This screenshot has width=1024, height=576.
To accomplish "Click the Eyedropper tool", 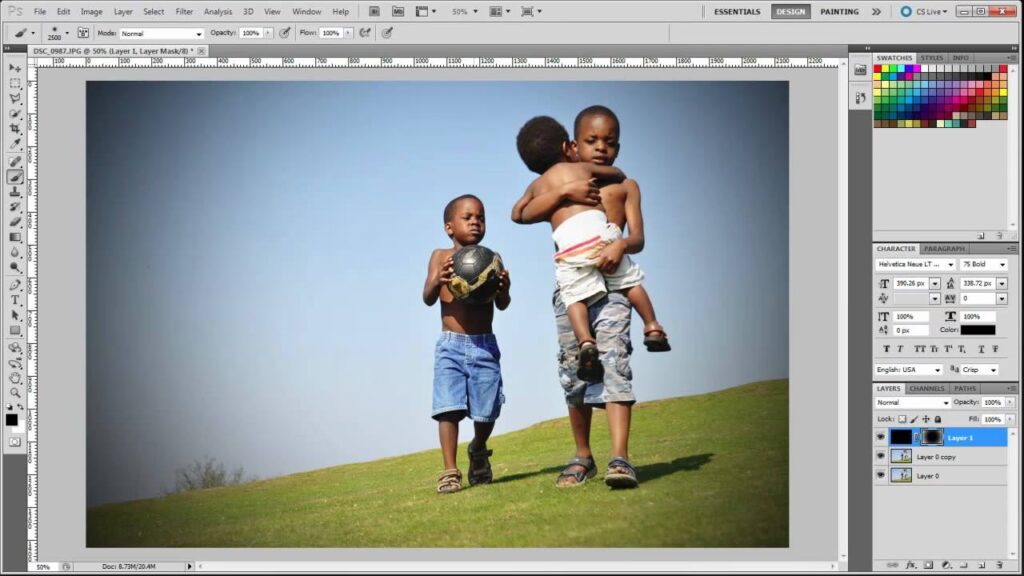I will point(15,145).
